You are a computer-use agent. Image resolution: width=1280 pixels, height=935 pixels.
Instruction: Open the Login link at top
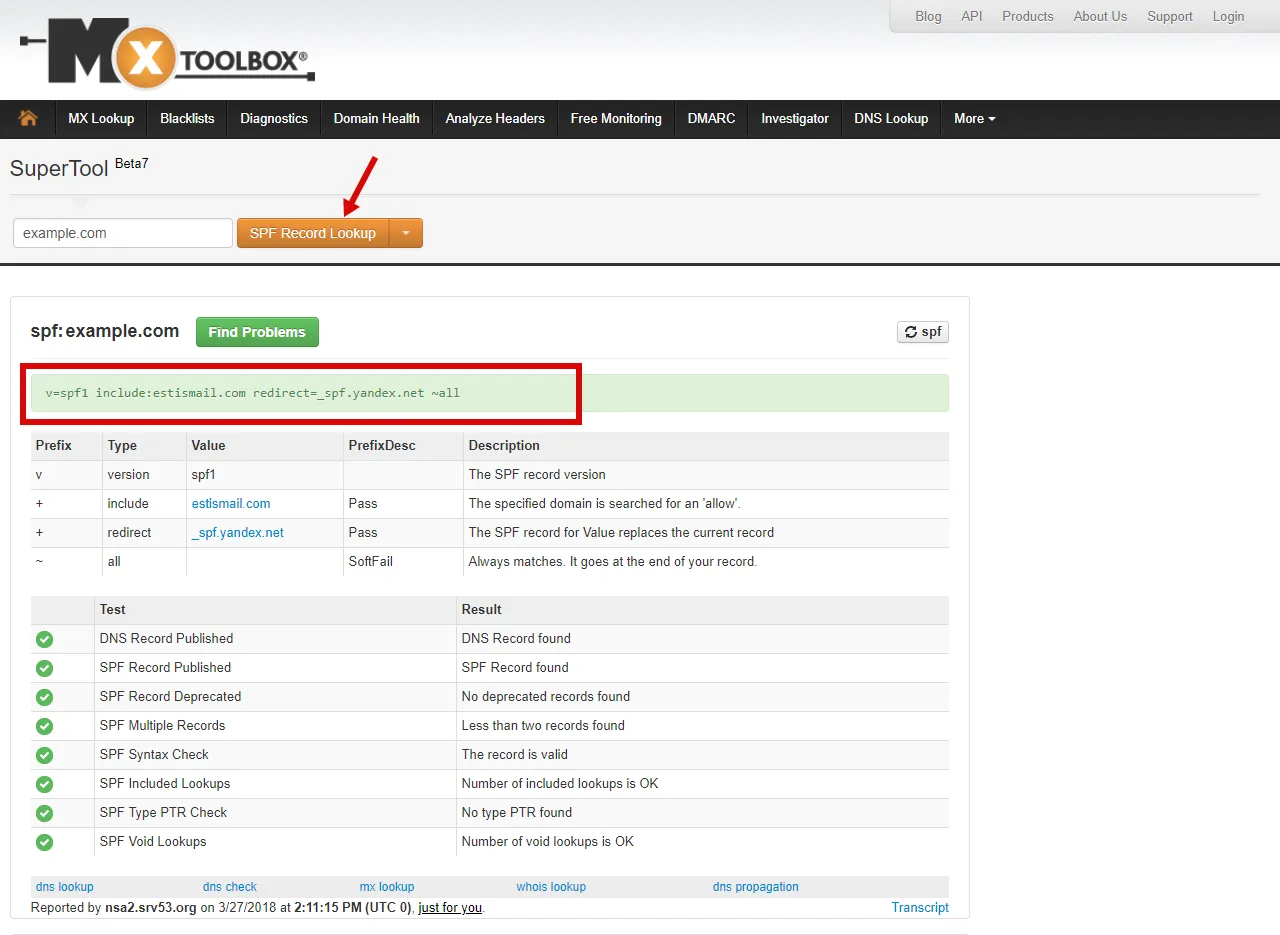click(x=1228, y=16)
